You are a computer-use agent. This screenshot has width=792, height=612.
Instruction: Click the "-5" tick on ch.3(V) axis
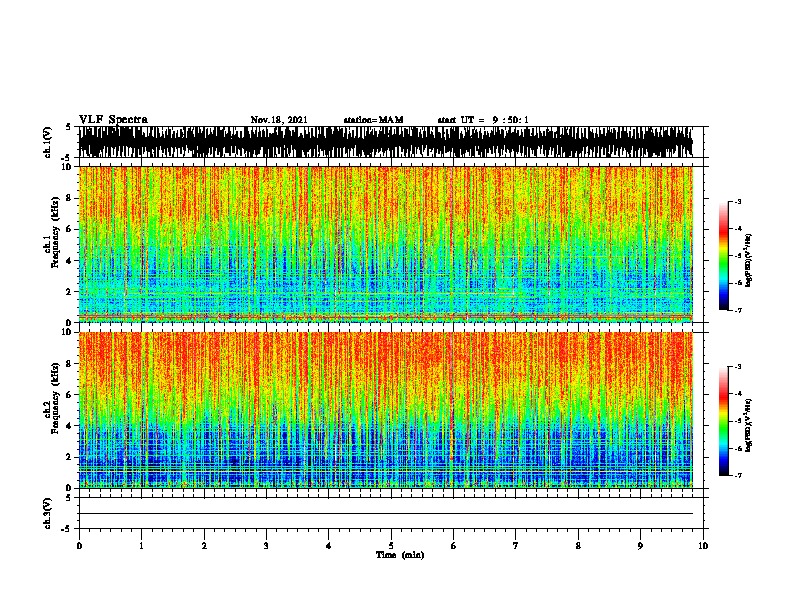[x=67, y=529]
